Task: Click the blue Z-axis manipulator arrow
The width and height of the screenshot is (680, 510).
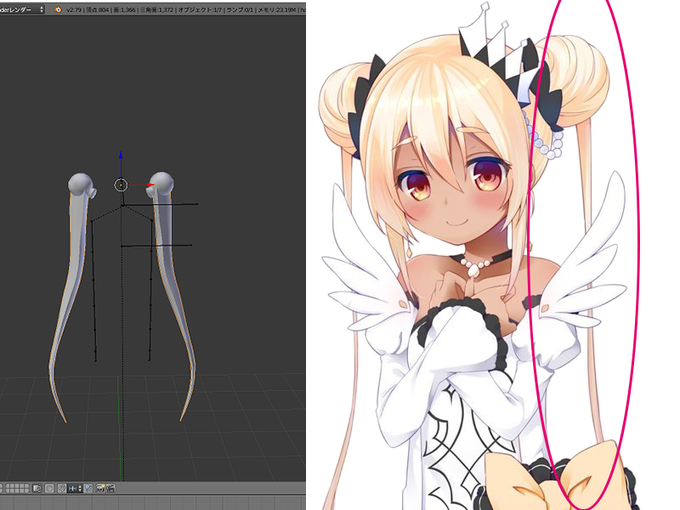Action: (x=121, y=156)
